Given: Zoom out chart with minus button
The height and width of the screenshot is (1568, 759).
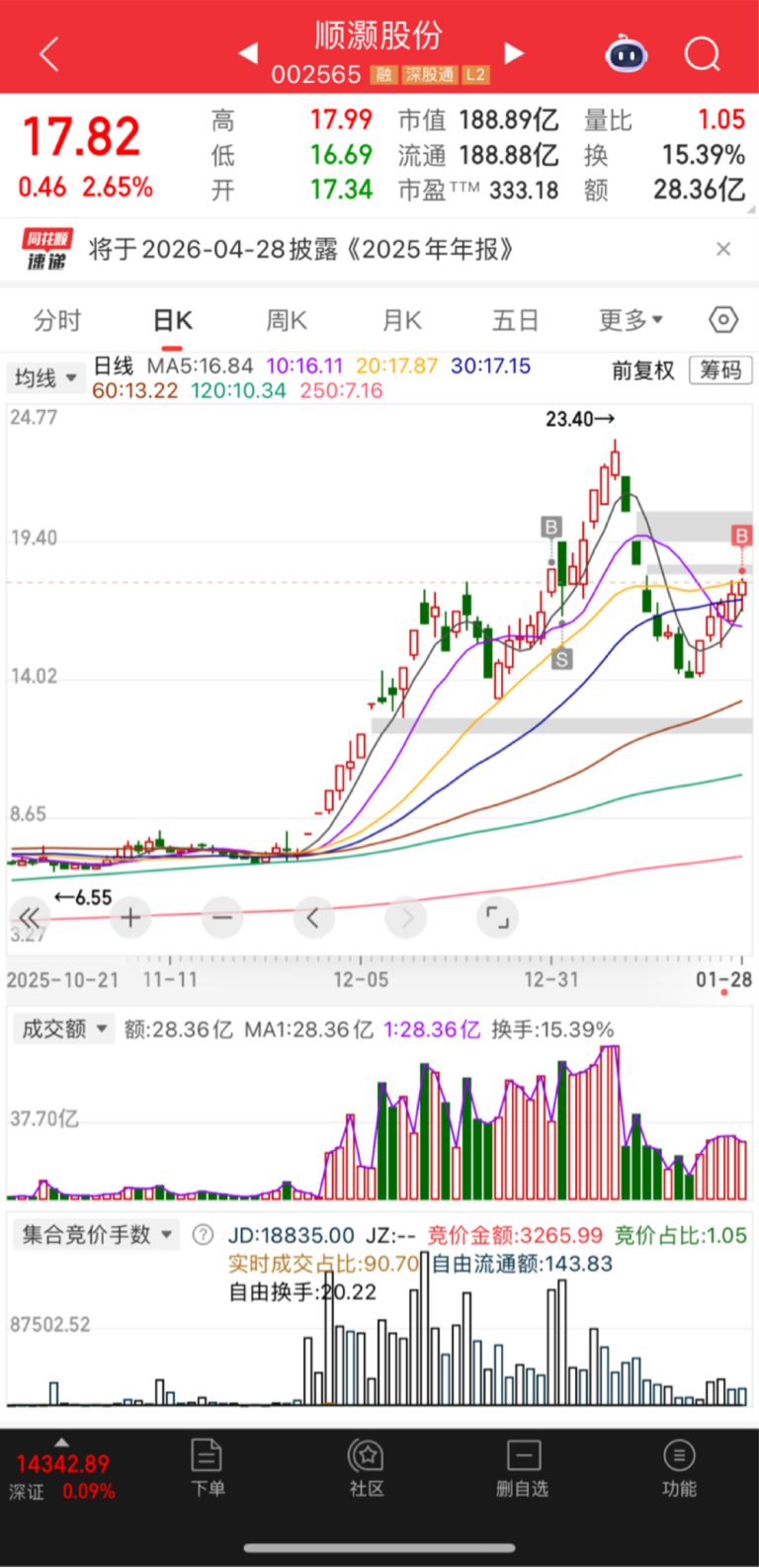Looking at the screenshot, I should (x=221, y=918).
